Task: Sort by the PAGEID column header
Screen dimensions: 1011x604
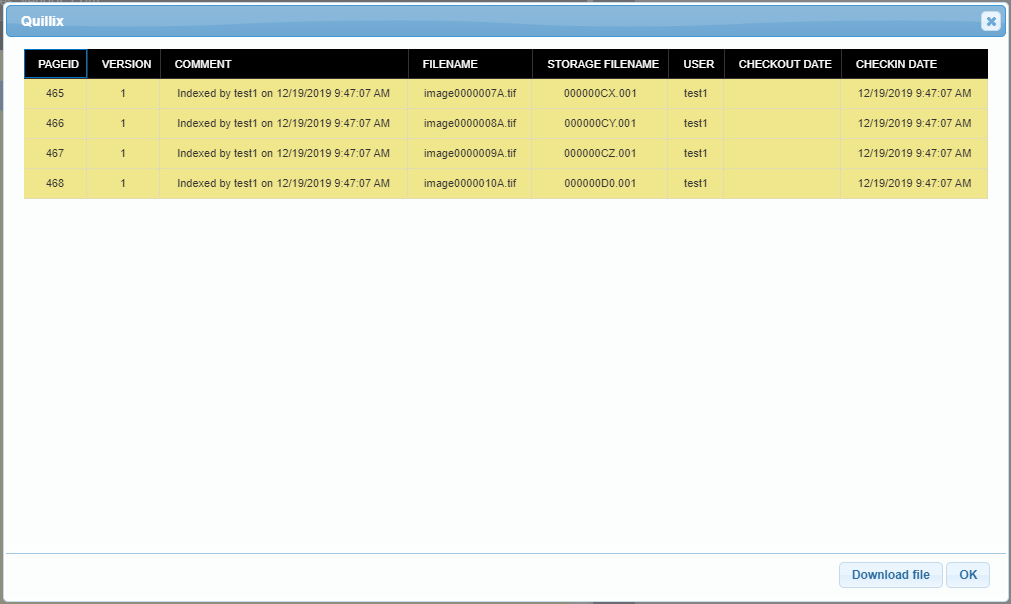Action: [56, 64]
